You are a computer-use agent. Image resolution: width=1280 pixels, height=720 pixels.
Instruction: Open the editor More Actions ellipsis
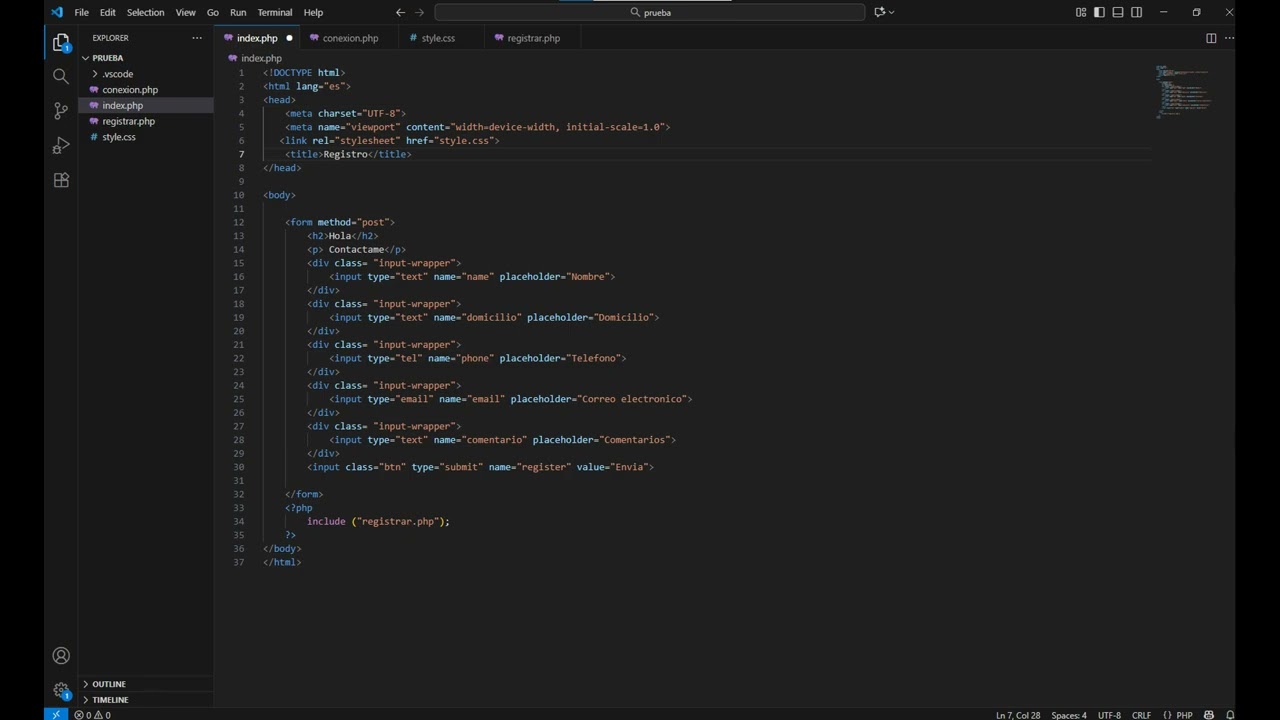point(1229,38)
